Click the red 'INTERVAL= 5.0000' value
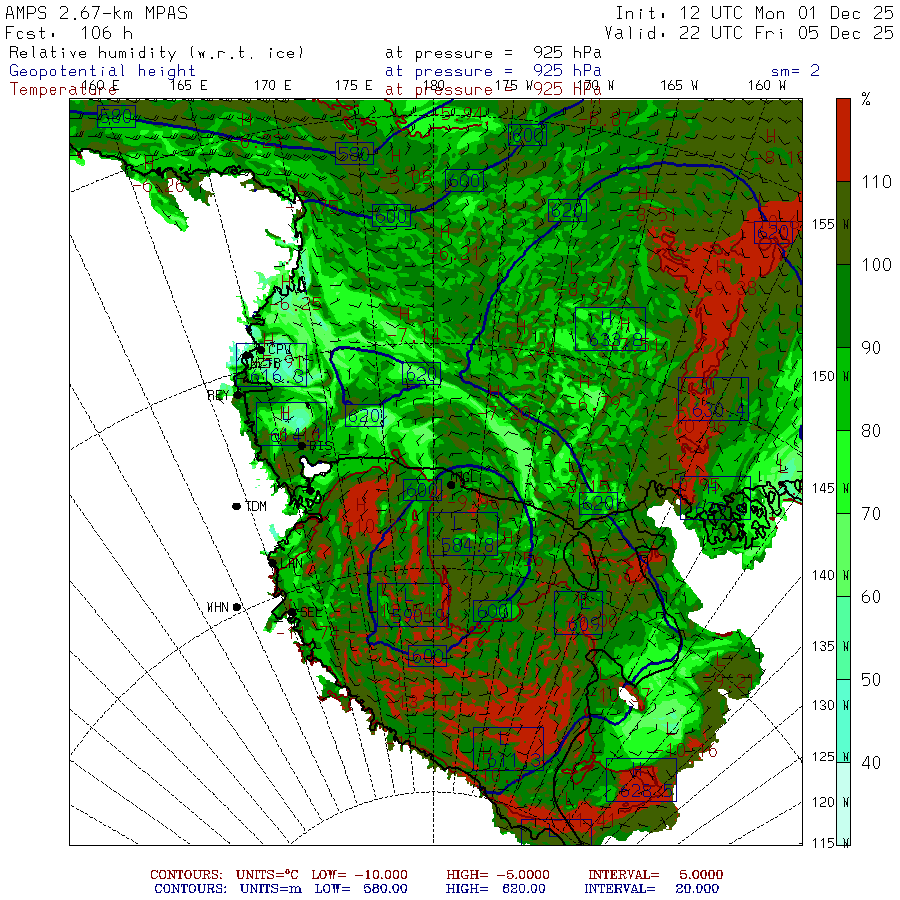 (655, 875)
